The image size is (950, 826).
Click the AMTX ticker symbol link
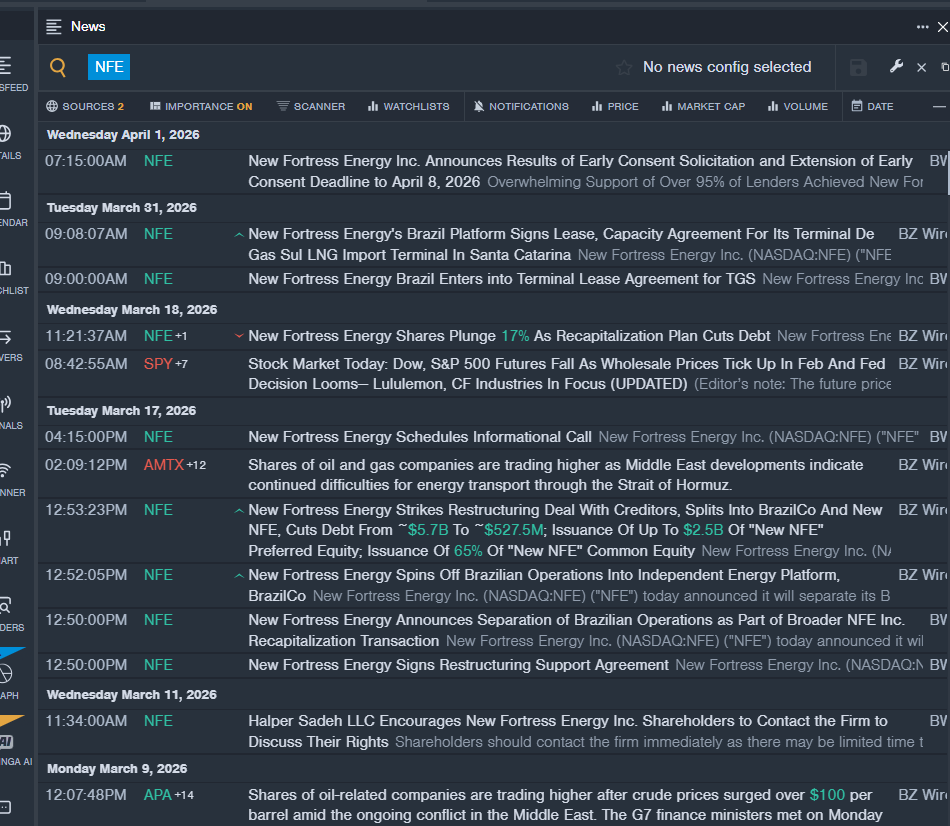coord(164,465)
